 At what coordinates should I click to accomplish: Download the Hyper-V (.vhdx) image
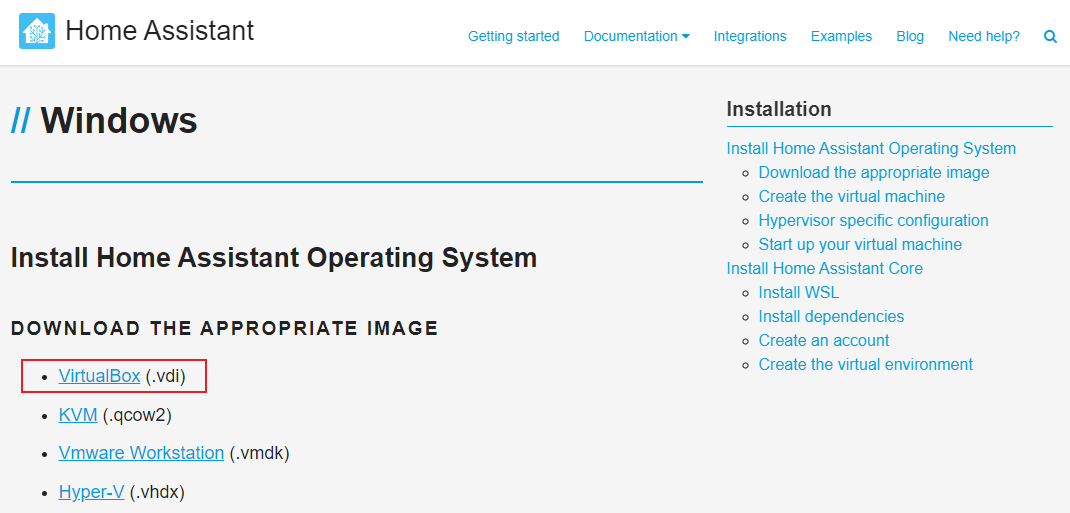click(91, 491)
